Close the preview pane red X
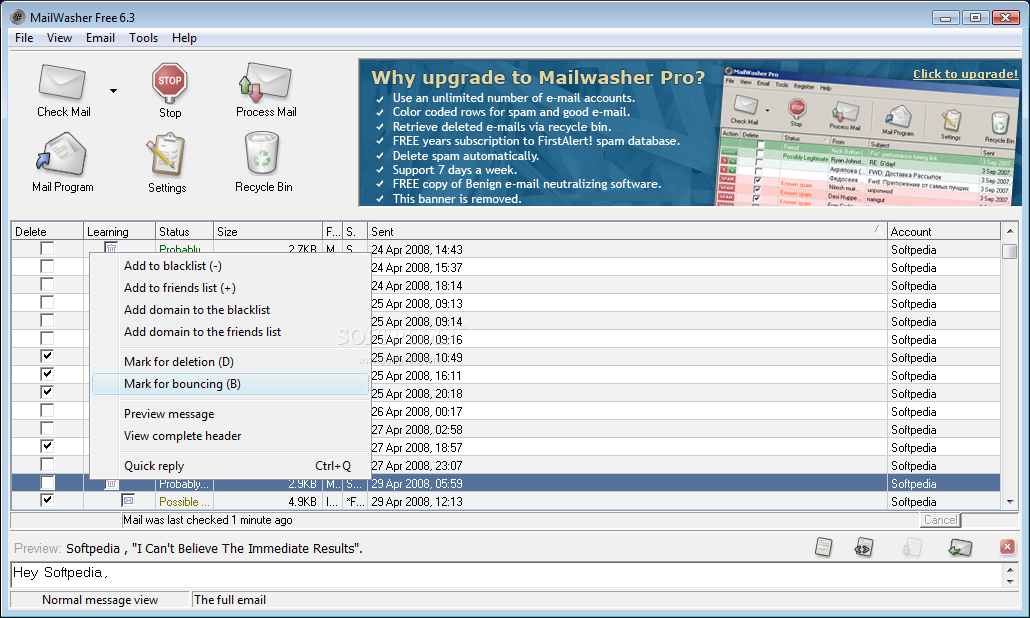The image size is (1030, 618). click(1007, 546)
